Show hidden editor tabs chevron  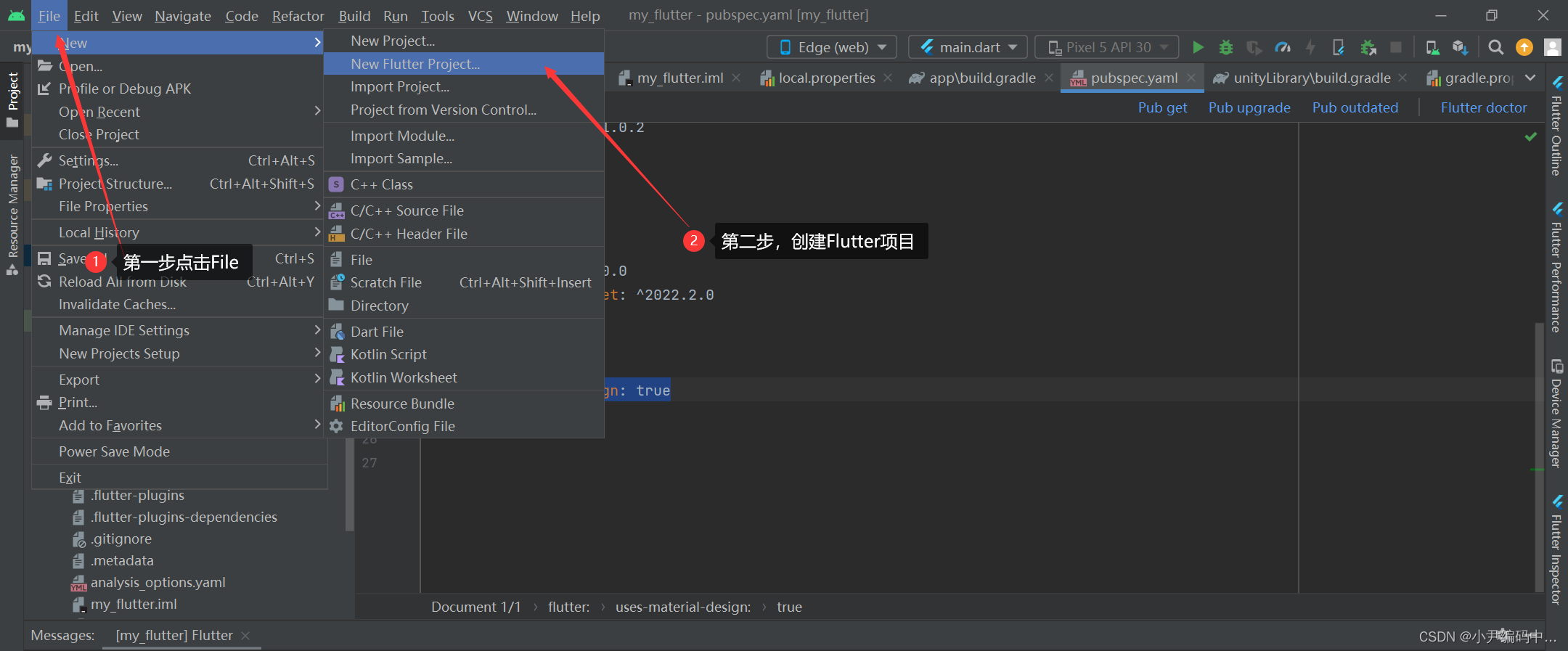coord(1530,78)
